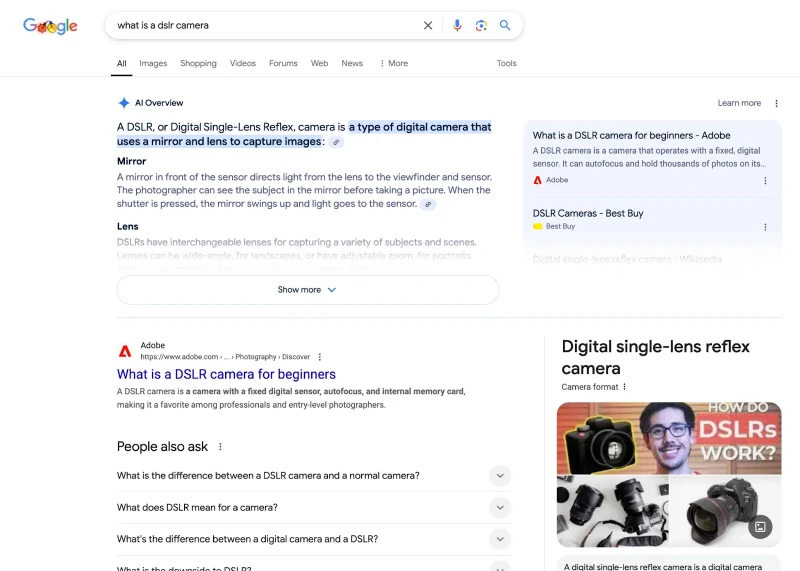The height and width of the screenshot is (571, 800).
Task: Click image gallery icon on camera thumbnail
Action: click(x=760, y=527)
